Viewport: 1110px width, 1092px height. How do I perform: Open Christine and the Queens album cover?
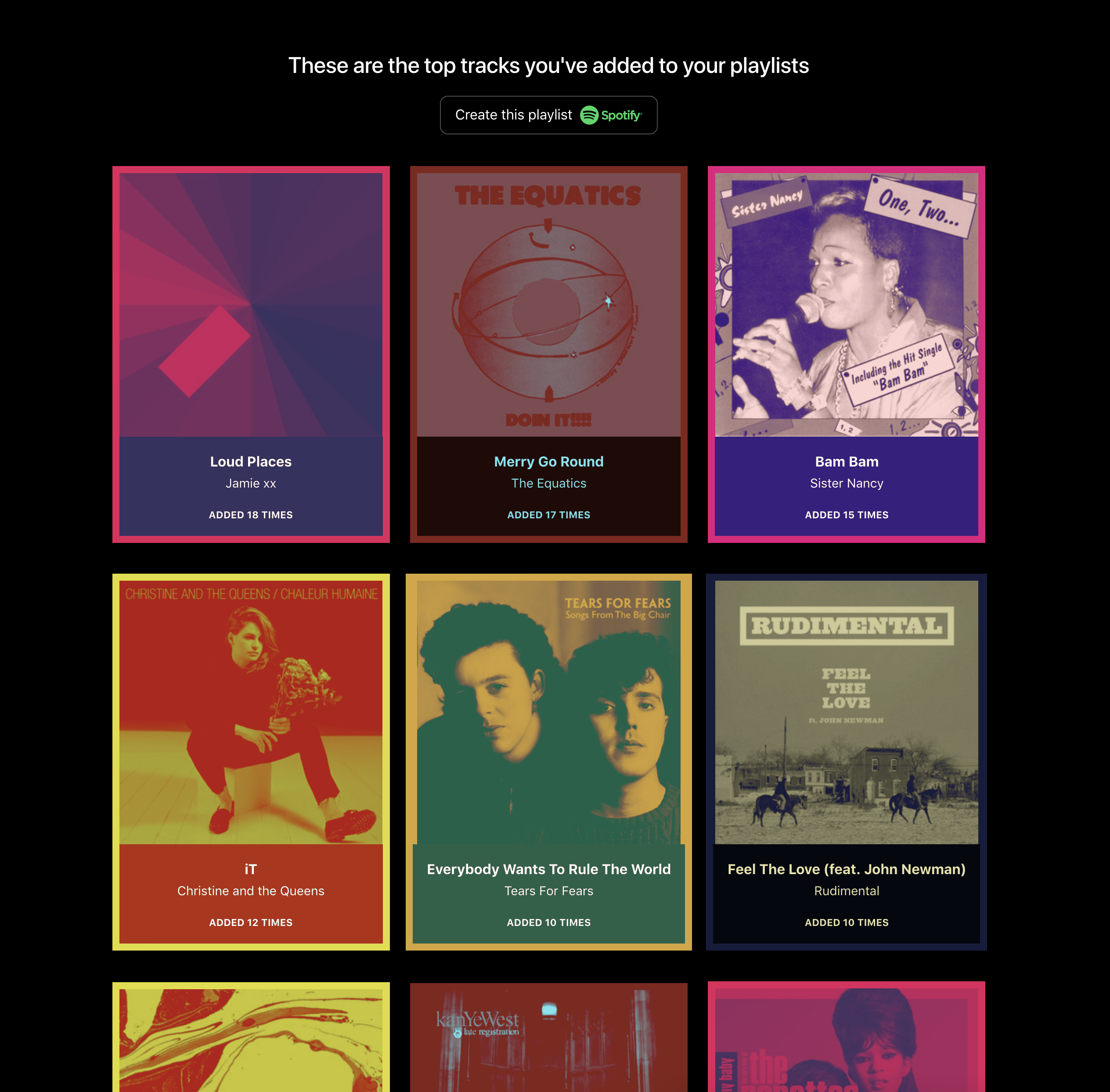[251, 712]
